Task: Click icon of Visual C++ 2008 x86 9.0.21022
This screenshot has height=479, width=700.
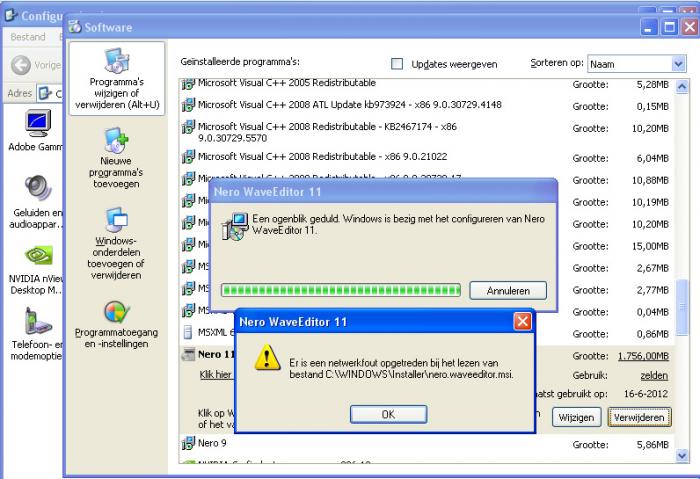Action: (x=188, y=157)
